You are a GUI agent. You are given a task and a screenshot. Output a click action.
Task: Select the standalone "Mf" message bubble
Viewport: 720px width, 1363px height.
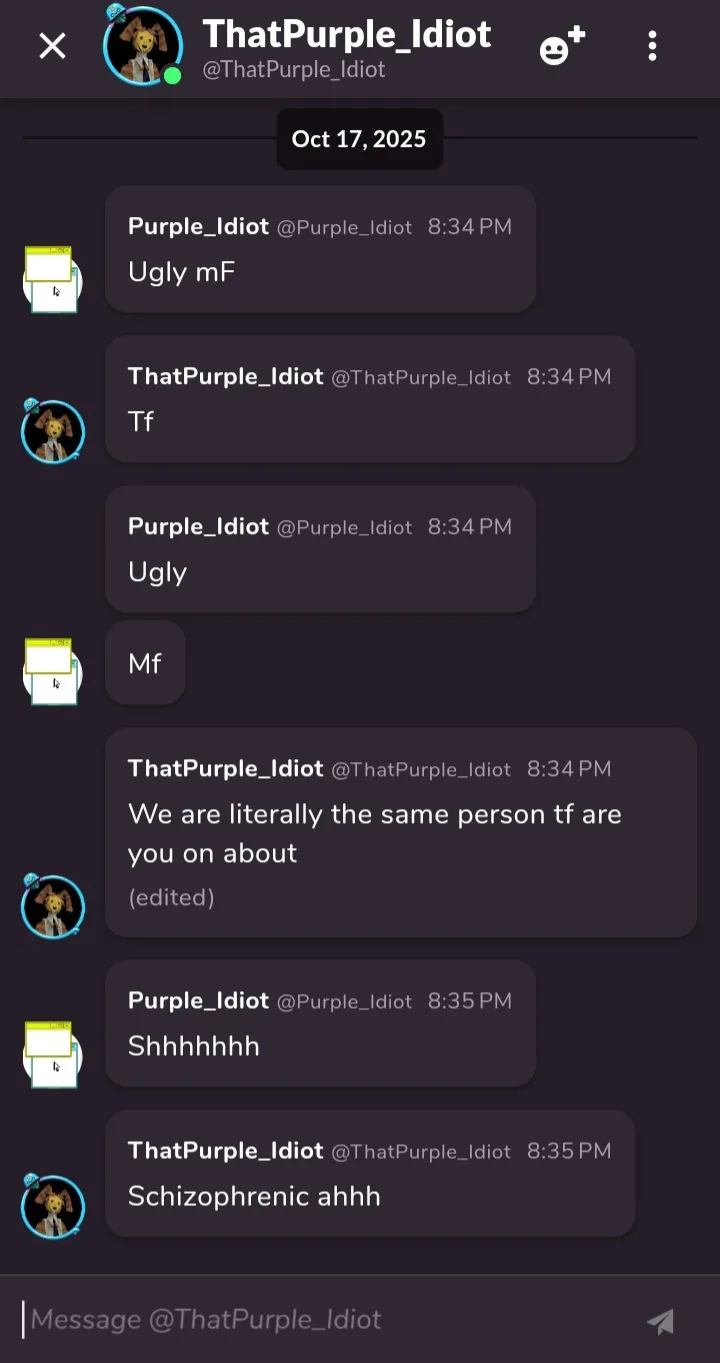(x=145, y=664)
